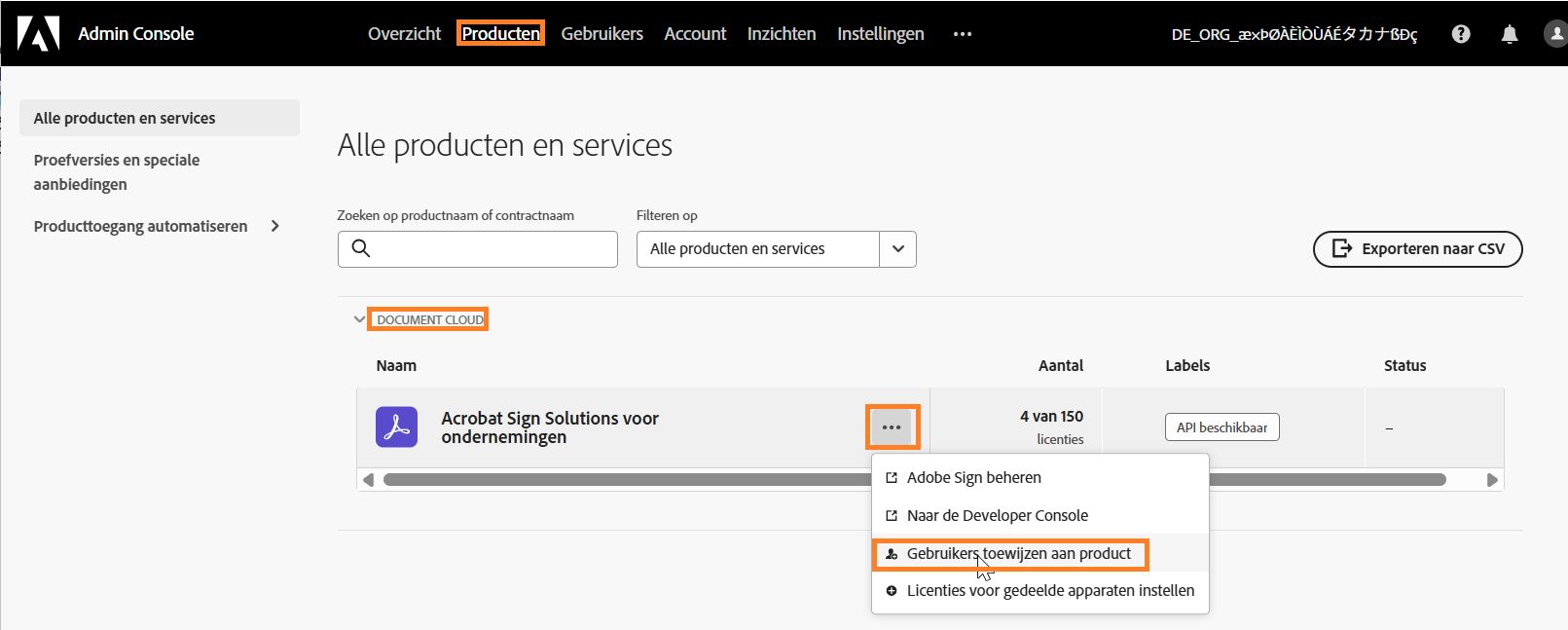The image size is (1568, 630).
Task: Click the DOCUMENT CLOUD section label
Action: tap(430, 319)
